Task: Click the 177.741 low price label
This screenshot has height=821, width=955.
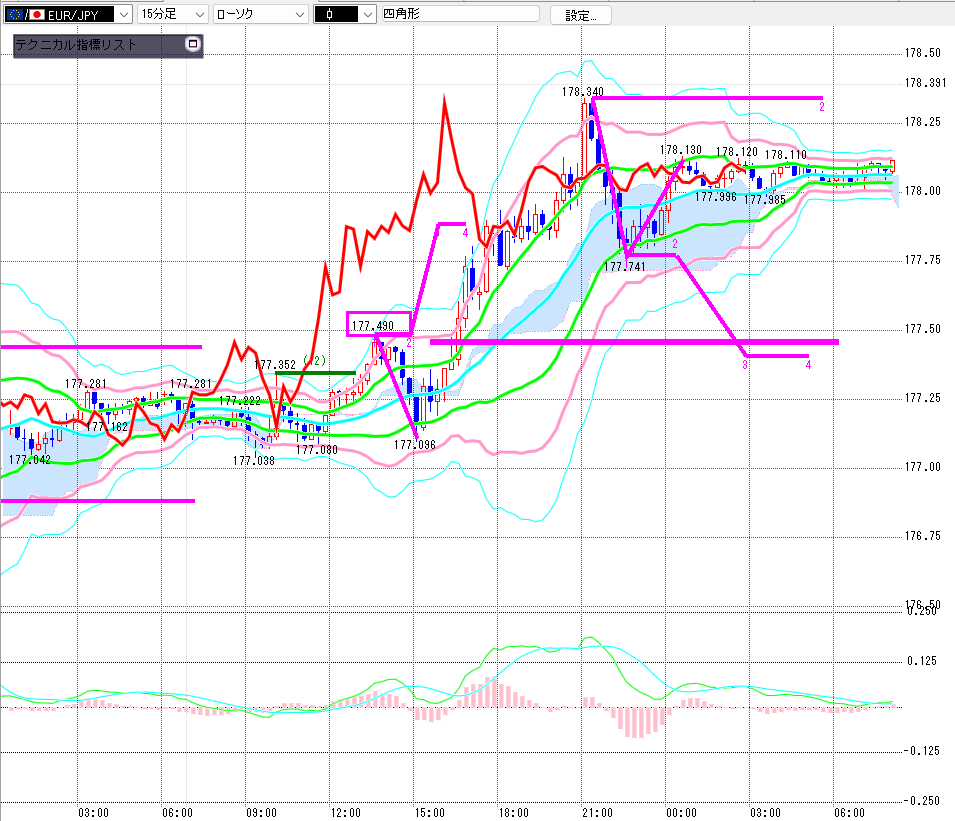Action: coord(624,267)
